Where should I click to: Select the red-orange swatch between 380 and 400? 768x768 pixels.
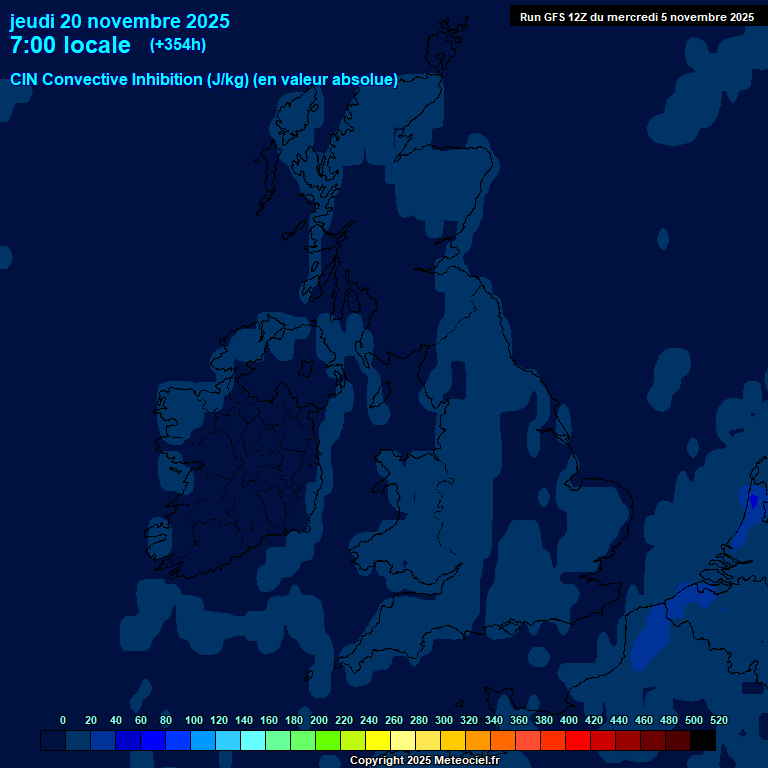pyautogui.click(x=552, y=741)
